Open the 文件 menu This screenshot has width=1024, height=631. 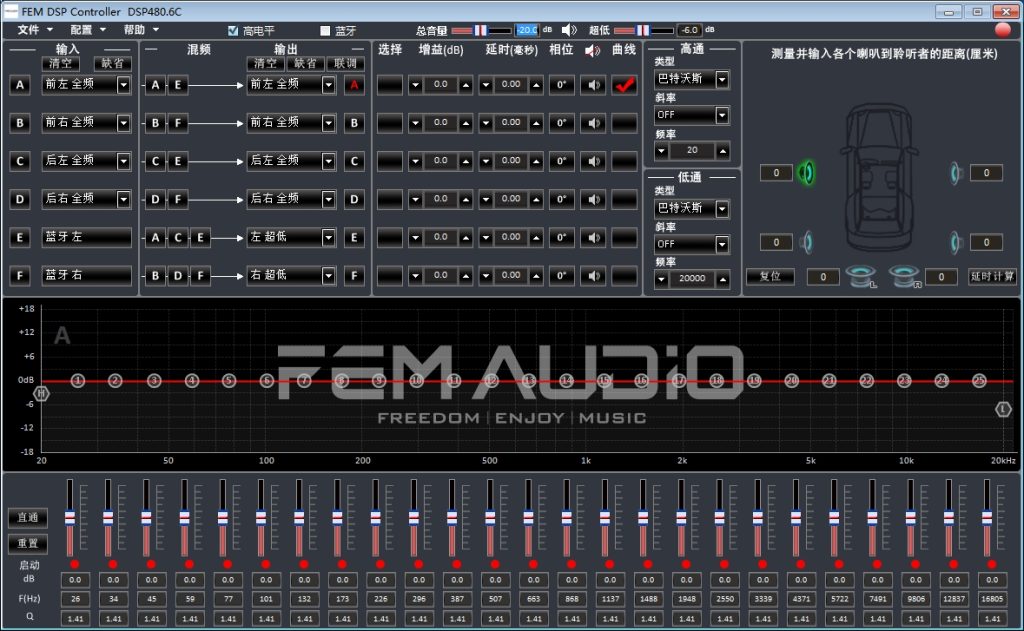click(34, 30)
